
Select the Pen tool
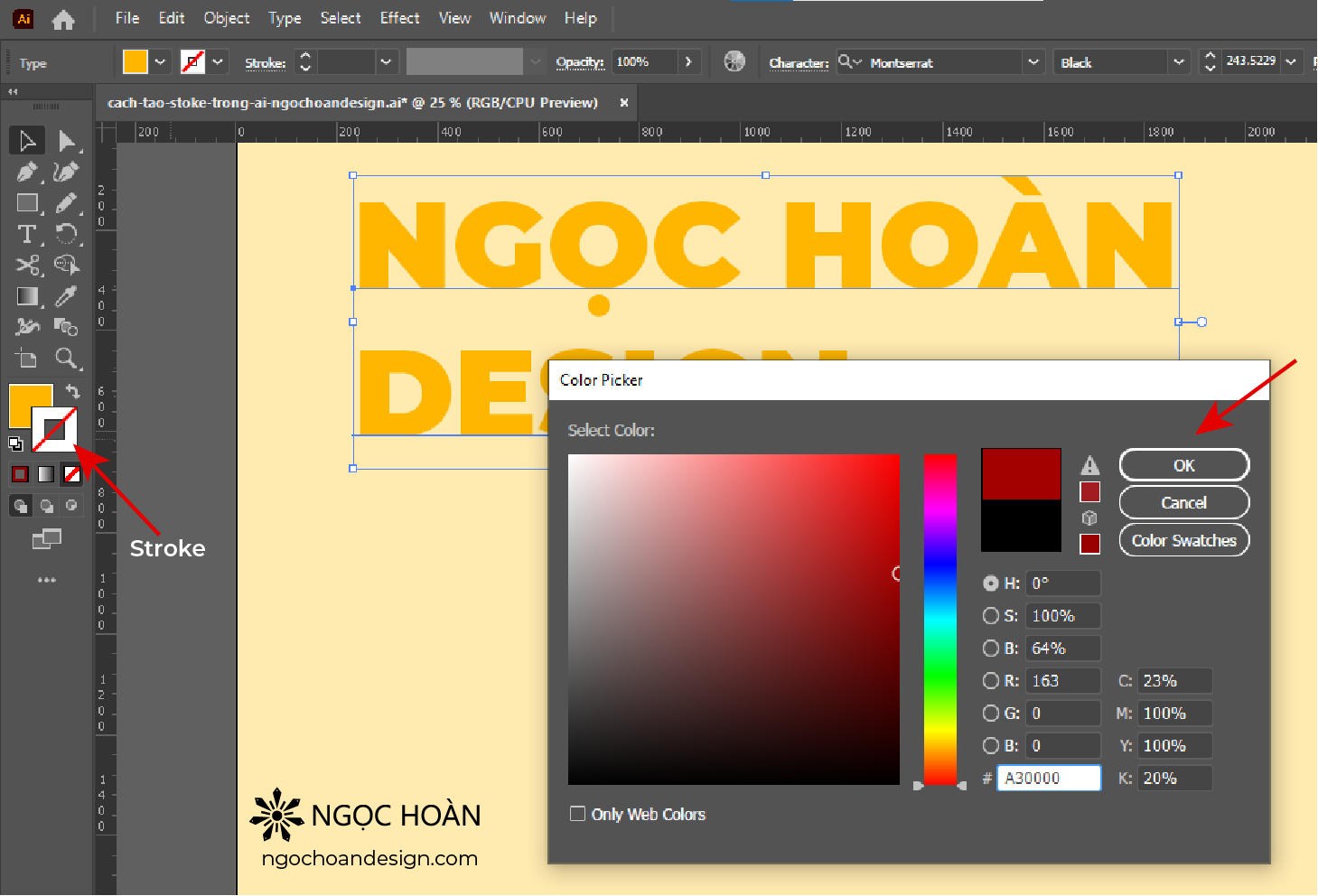point(27,172)
